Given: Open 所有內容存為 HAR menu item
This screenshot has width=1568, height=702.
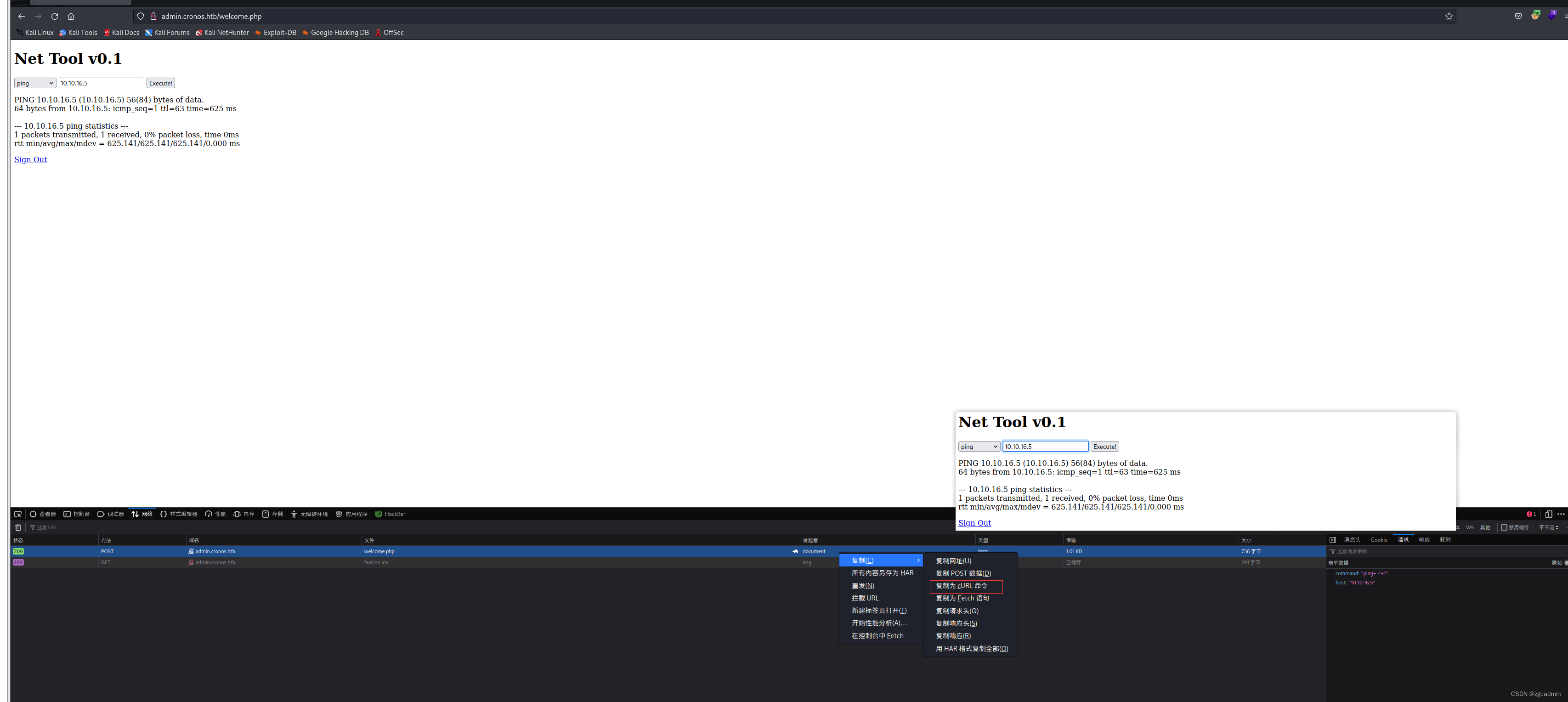Looking at the screenshot, I should pos(879,572).
